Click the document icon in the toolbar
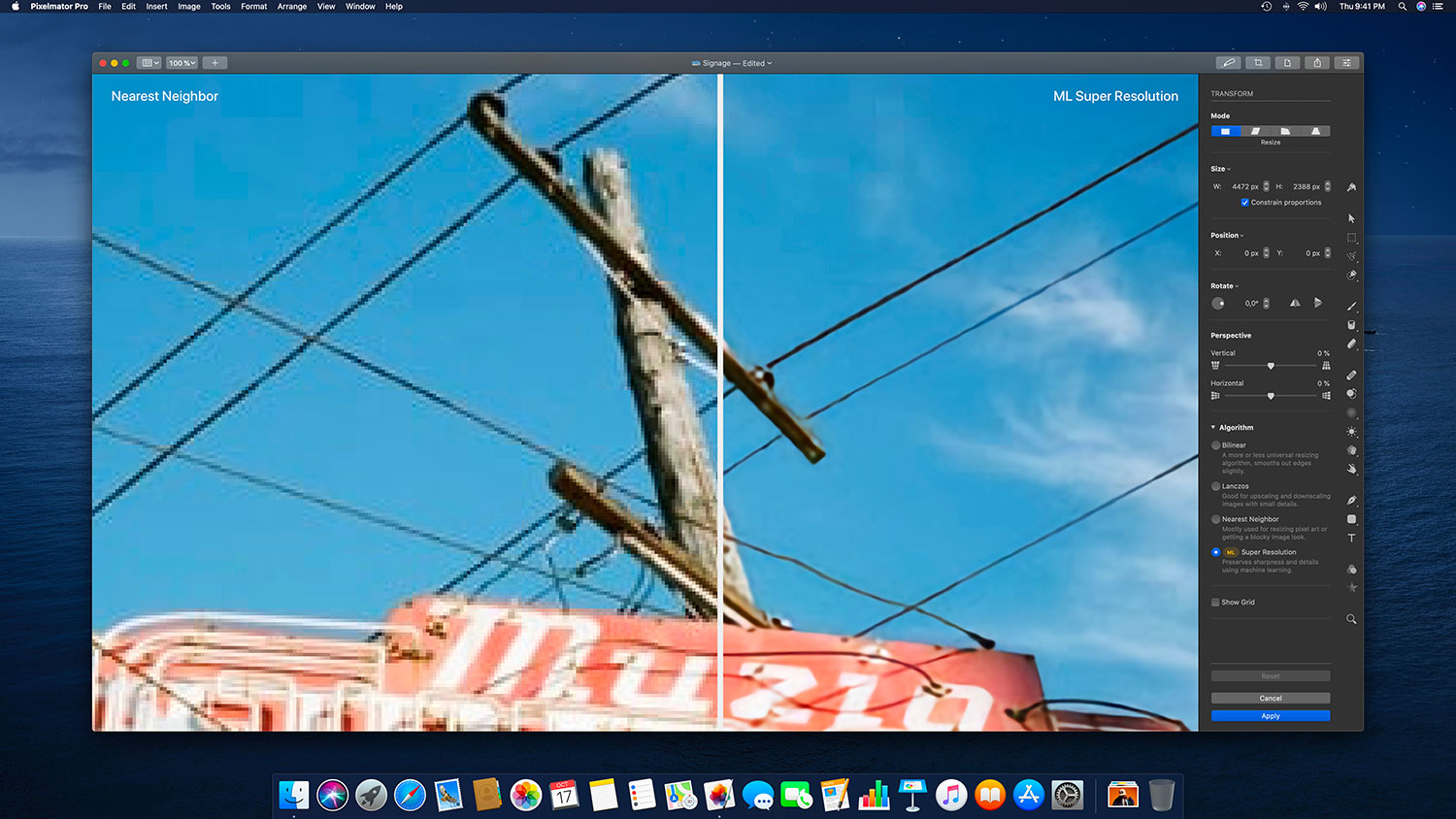This screenshot has width=1456, height=819. pyautogui.click(x=1288, y=63)
